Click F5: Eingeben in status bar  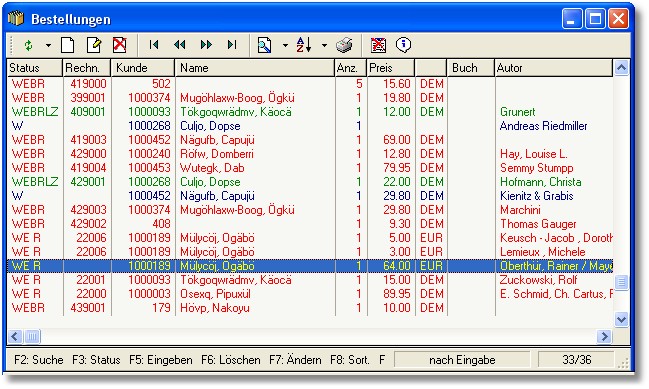161,360
